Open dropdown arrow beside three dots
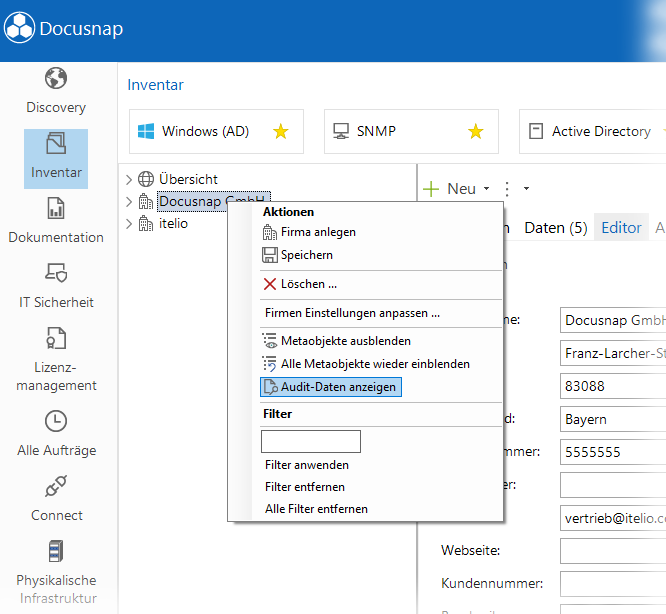 526,189
